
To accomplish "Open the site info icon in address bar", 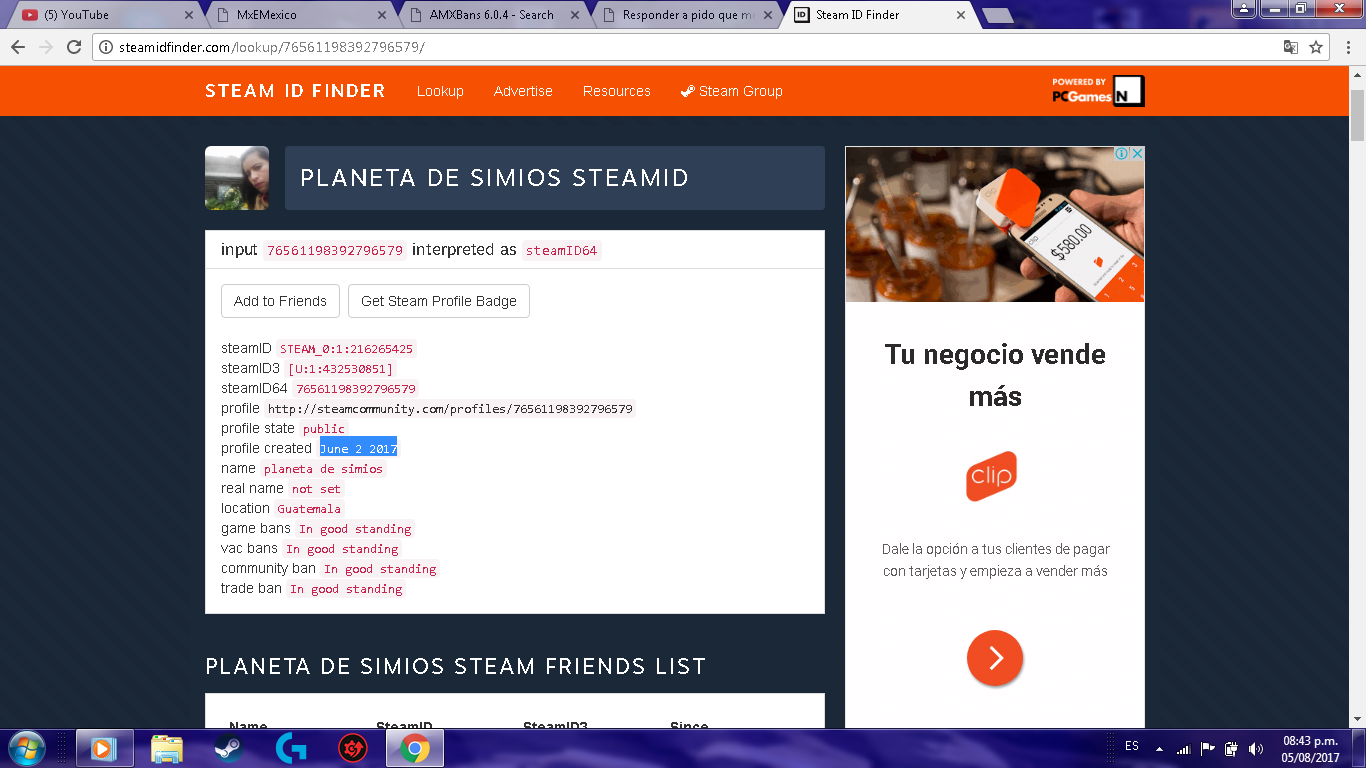I will tap(106, 47).
